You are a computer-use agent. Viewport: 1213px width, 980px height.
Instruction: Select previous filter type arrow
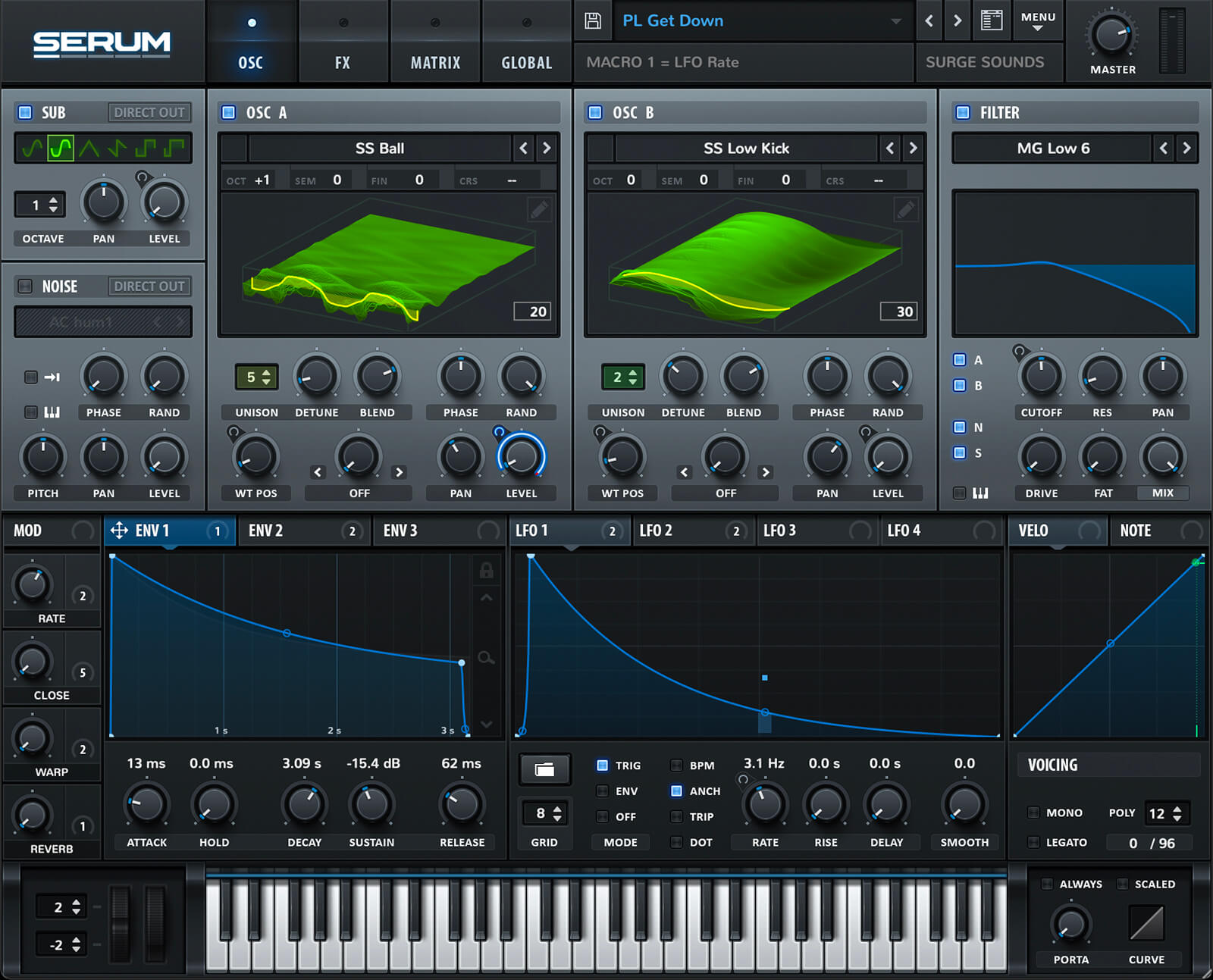click(1164, 148)
